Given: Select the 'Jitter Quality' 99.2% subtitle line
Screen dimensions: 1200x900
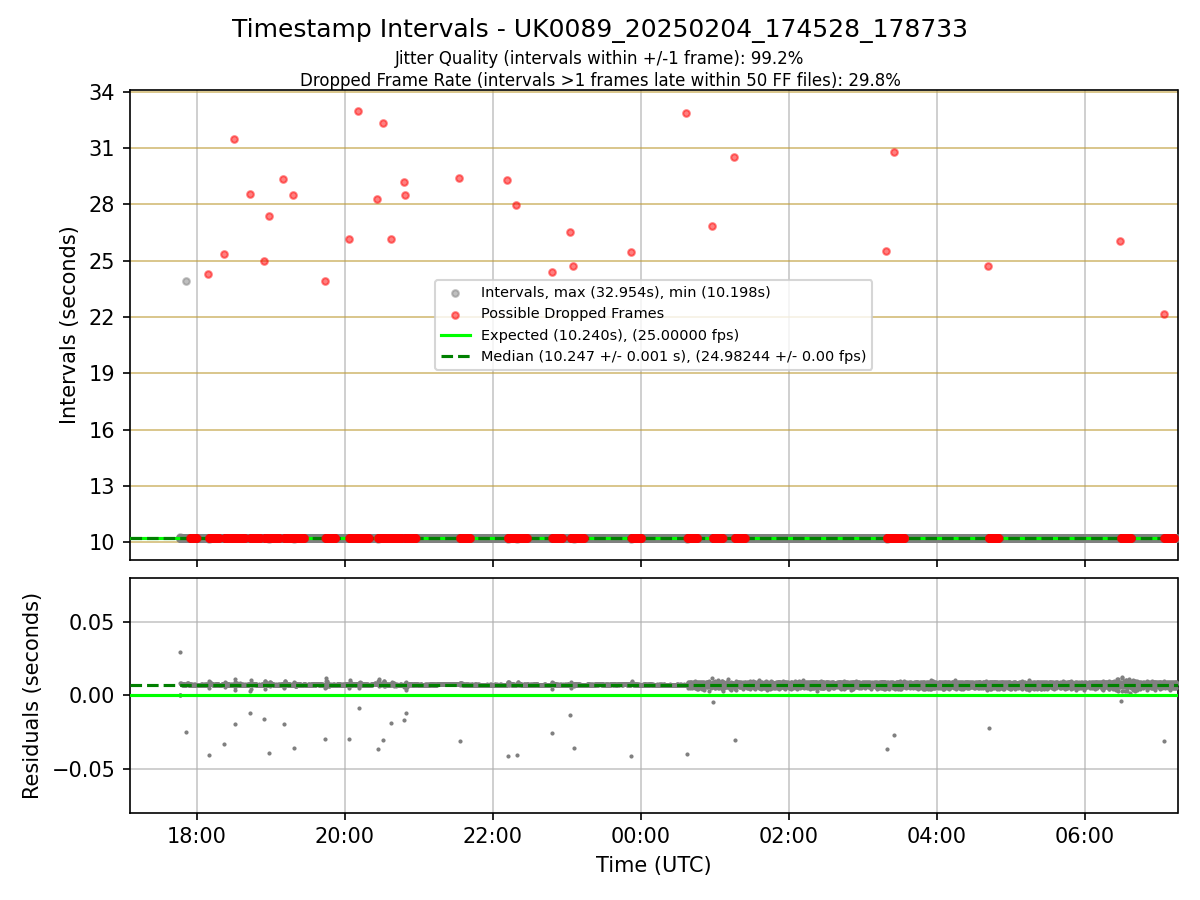Looking at the screenshot, I should (599, 58).
